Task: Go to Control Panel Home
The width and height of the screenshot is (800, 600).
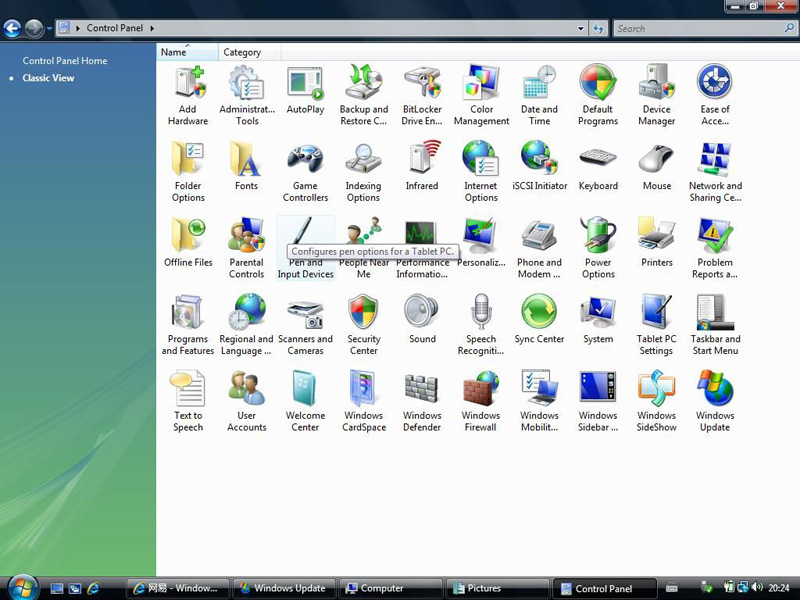Action: coord(65,61)
